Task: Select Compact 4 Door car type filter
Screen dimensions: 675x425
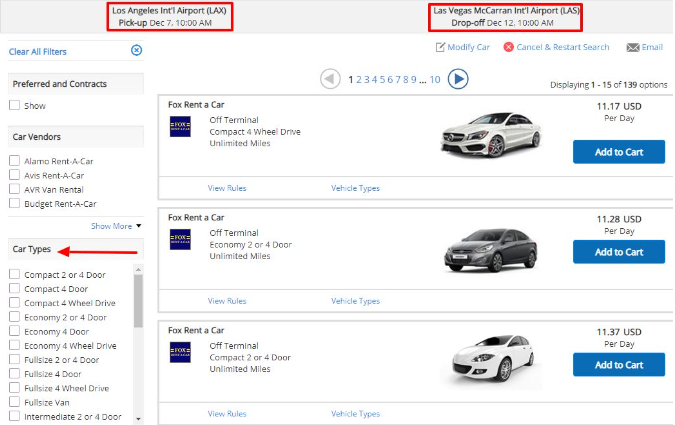Action: 14,289
